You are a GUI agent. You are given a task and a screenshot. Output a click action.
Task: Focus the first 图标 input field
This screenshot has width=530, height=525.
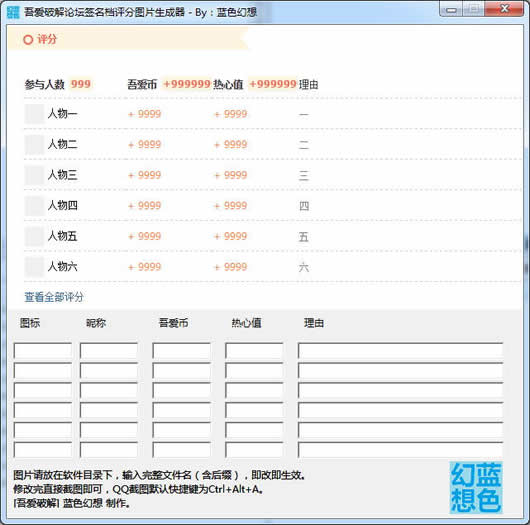43,351
